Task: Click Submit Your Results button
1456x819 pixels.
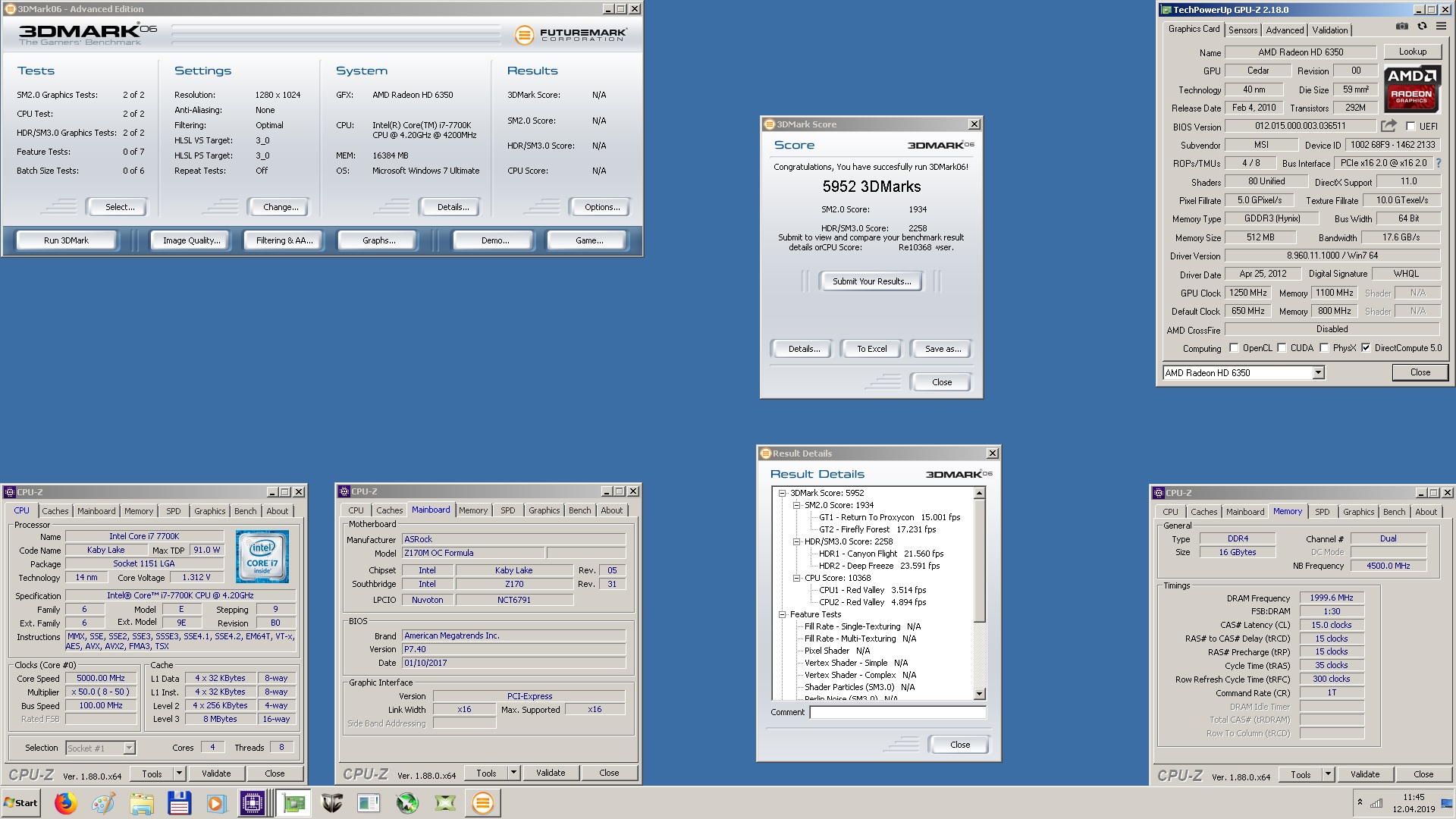Action: pos(871,281)
